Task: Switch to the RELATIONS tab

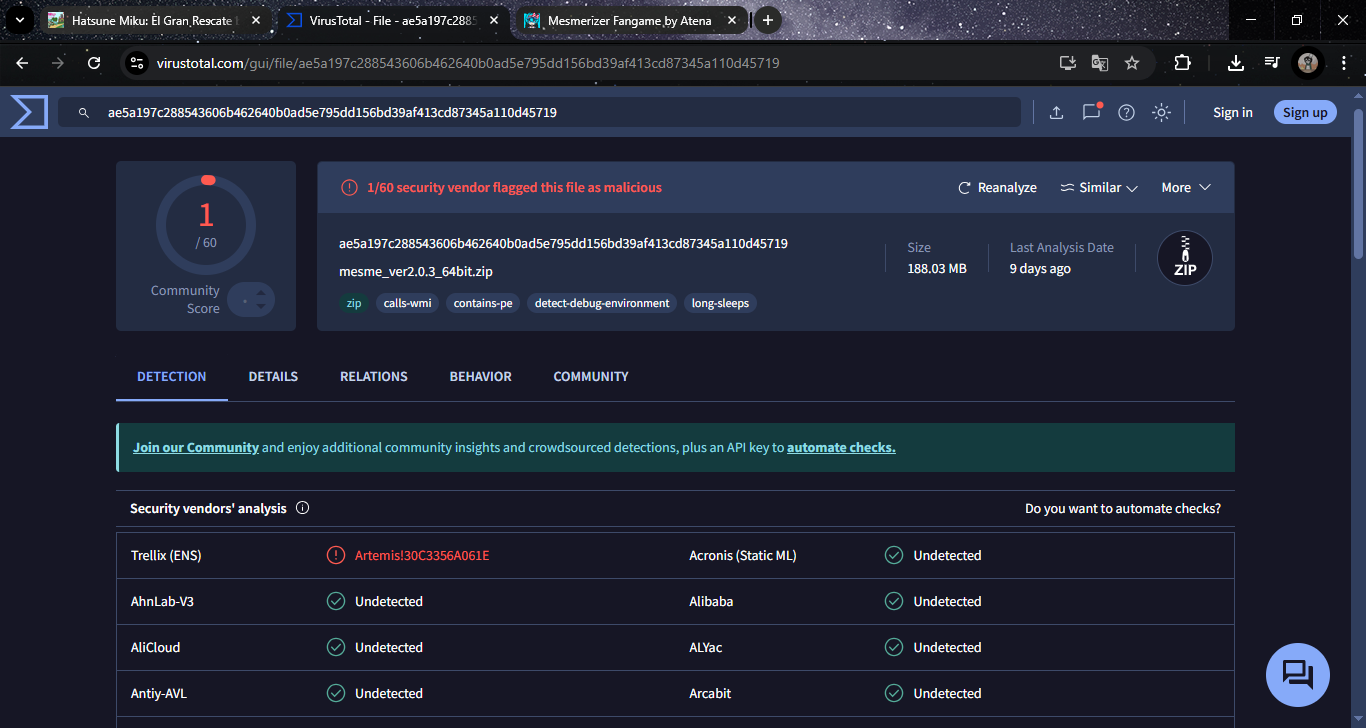Action: (374, 377)
